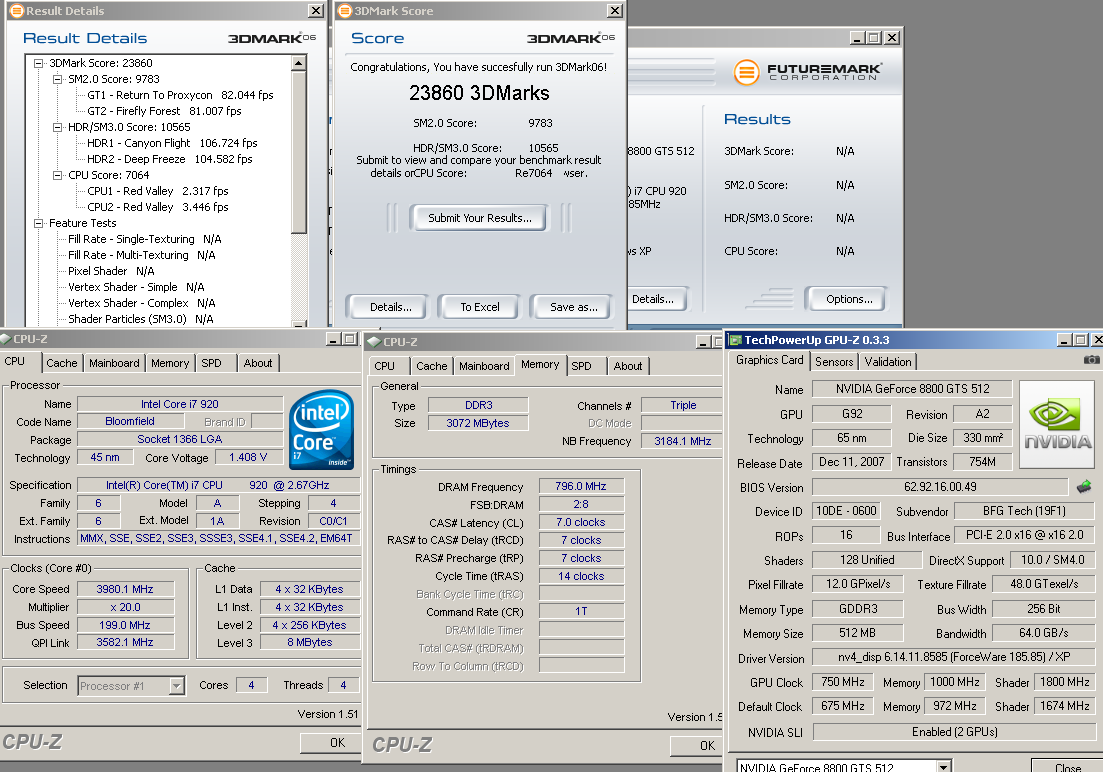Click the Futuremark Corporation logo
Screen dimensions: 1103x772
click(x=807, y=72)
